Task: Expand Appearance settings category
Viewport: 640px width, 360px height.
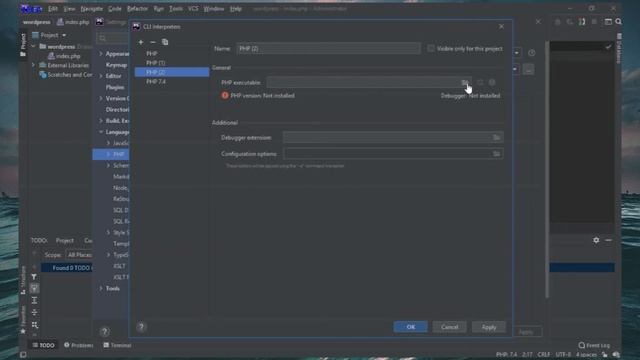Action: pyautogui.click(x=101, y=54)
